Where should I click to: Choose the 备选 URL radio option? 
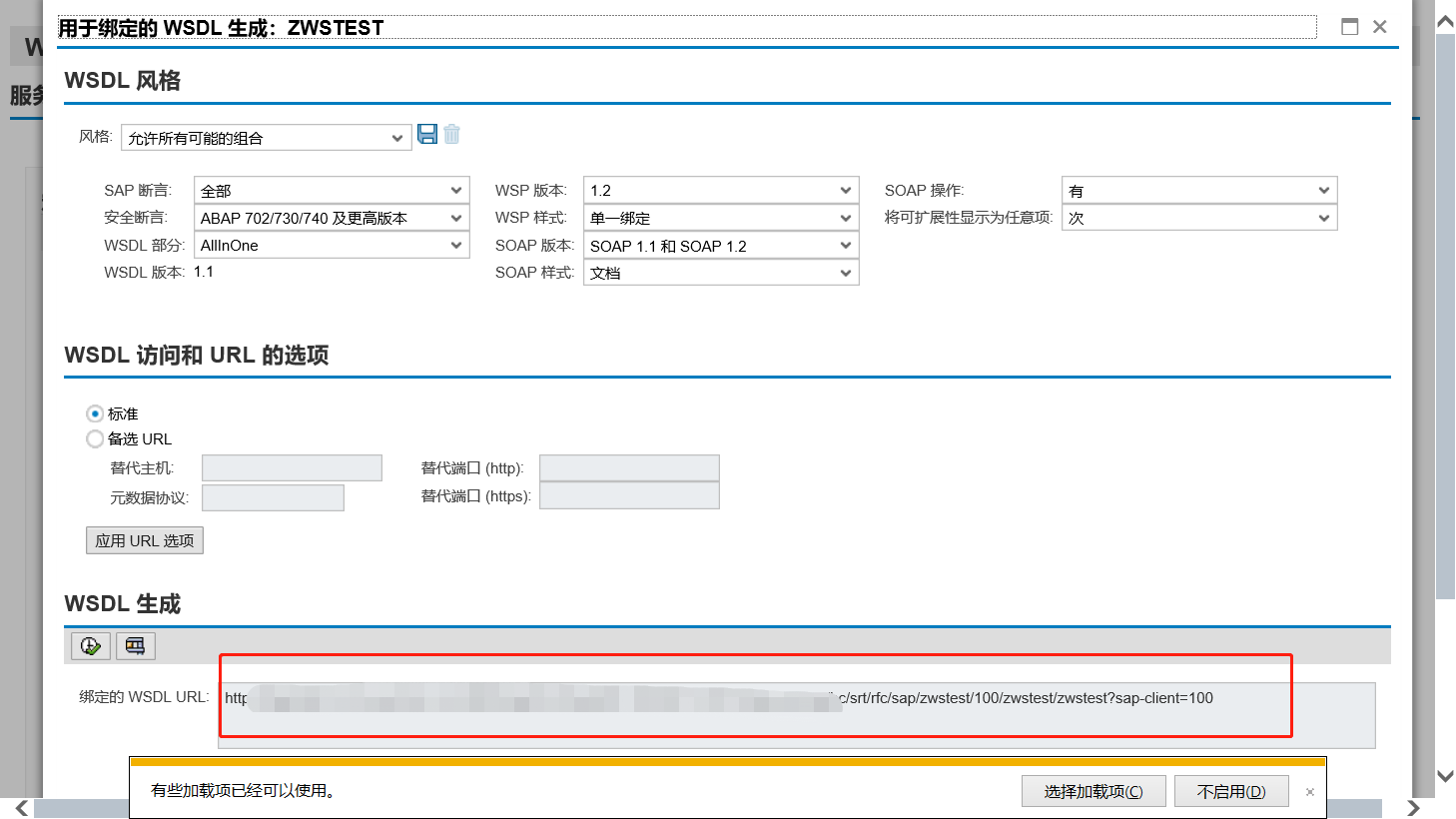pos(96,438)
